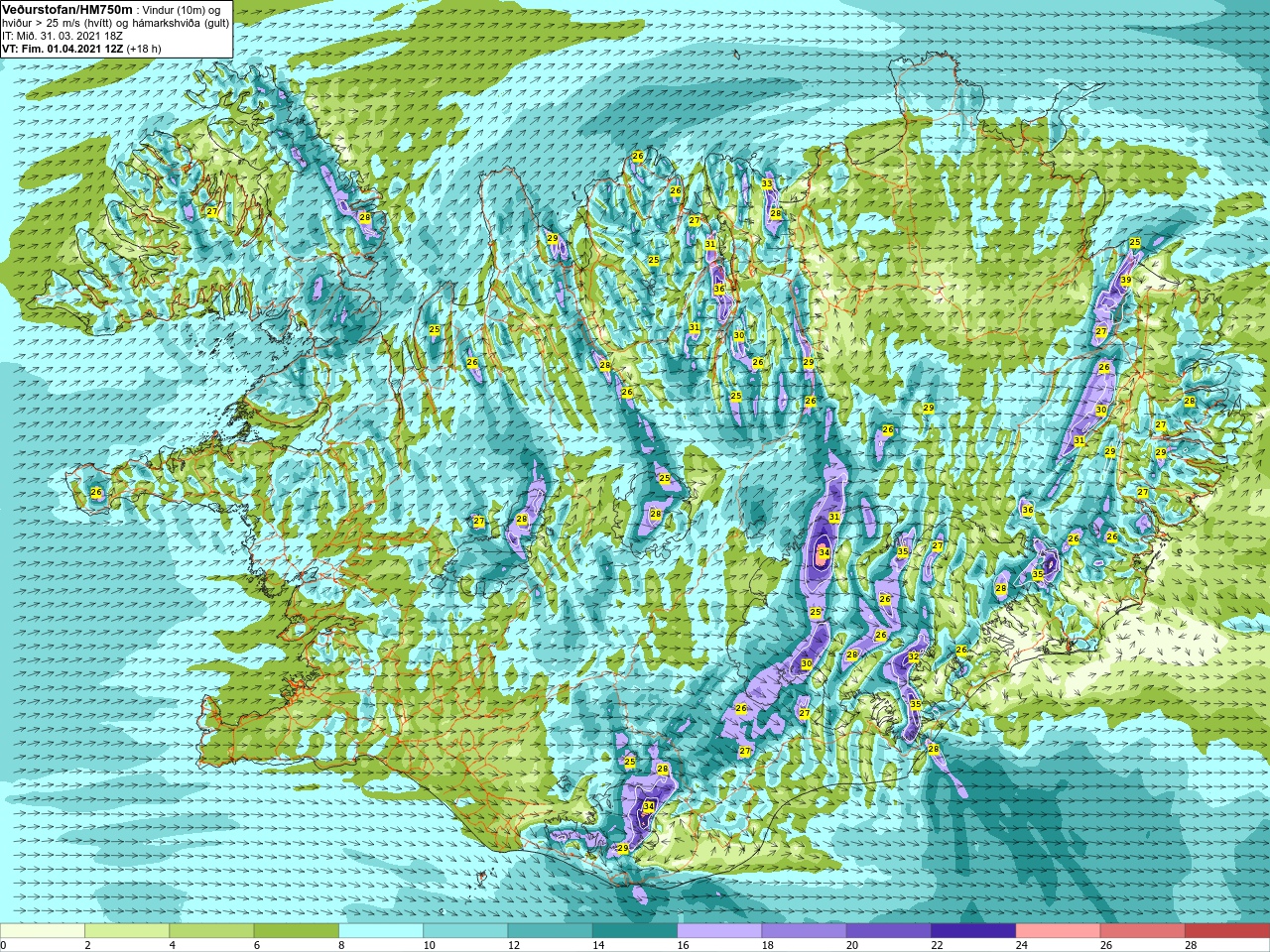
Task: Pick the red legend swatch above 28
Action: 1227,931
